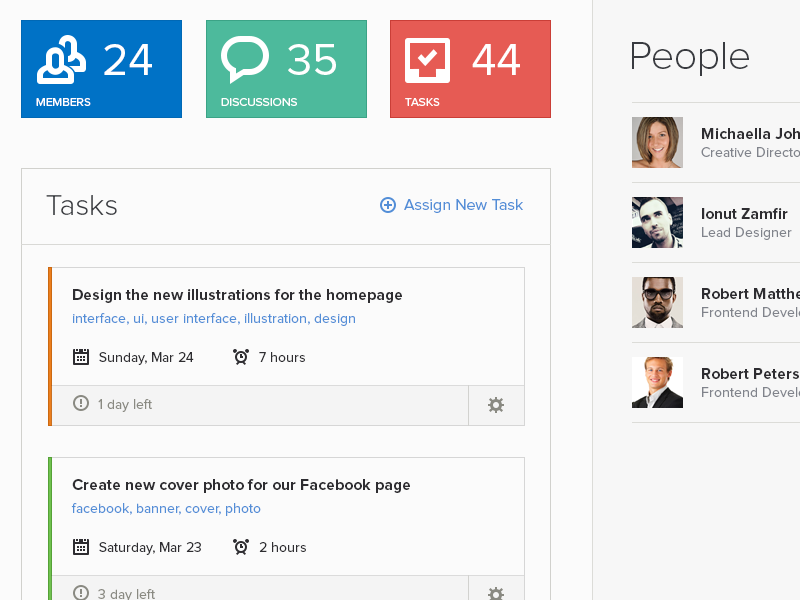The height and width of the screenshot is (600, 800).
Task: Open the plus icon next to Assign New Task
Action: [387, 205]
